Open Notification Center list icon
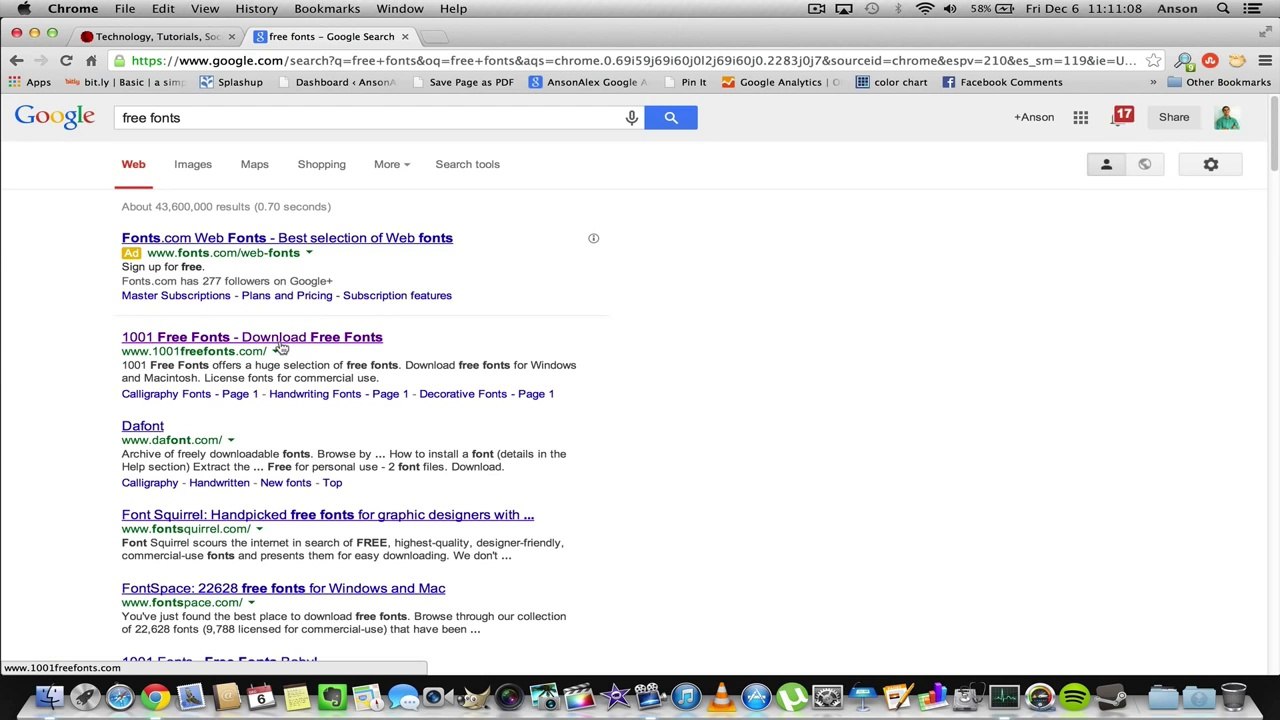1280x720 pixels. click(x=1253, y=9)
